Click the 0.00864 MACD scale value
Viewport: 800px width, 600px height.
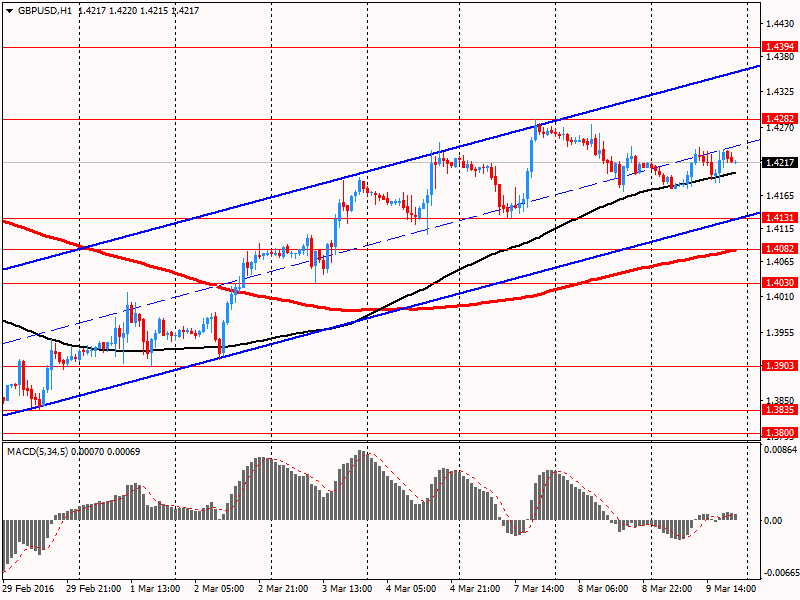point(780,449)
